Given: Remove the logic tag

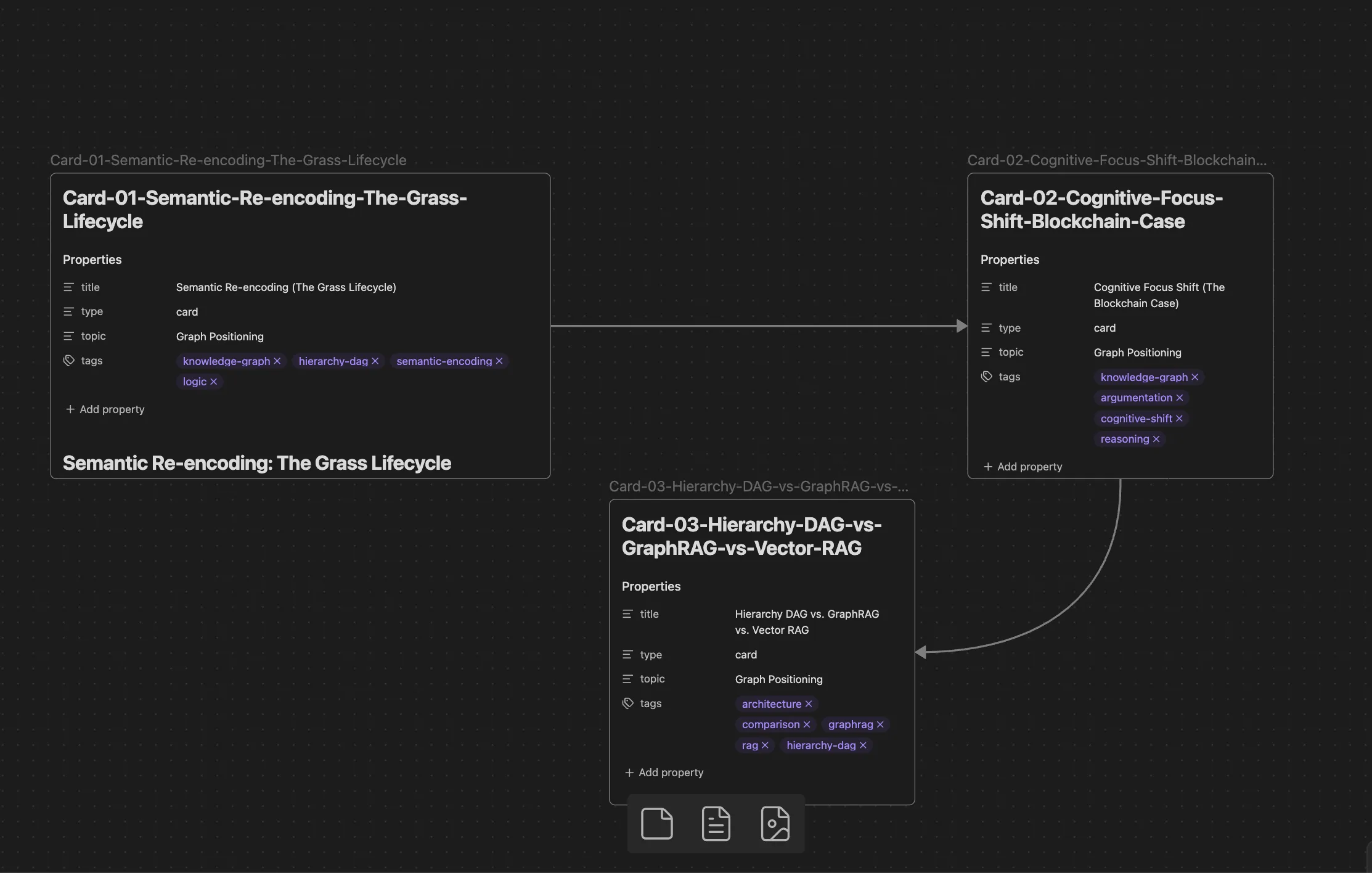Looking at the screenshot, I should pyautogui.click(x=214, y=382).
